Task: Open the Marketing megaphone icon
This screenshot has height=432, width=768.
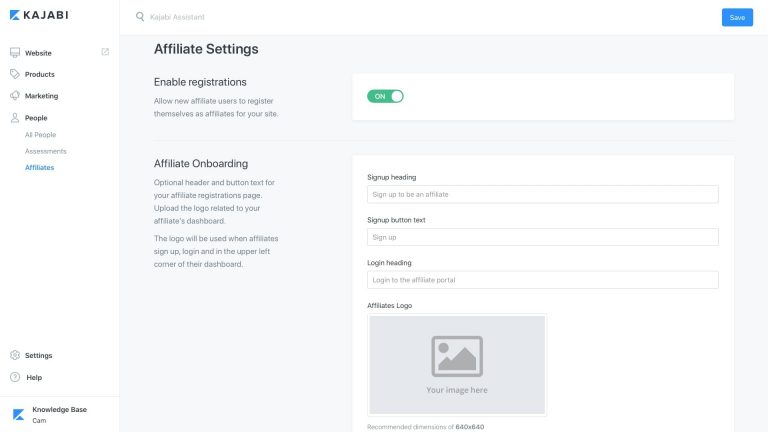Action: click(15, 96)
